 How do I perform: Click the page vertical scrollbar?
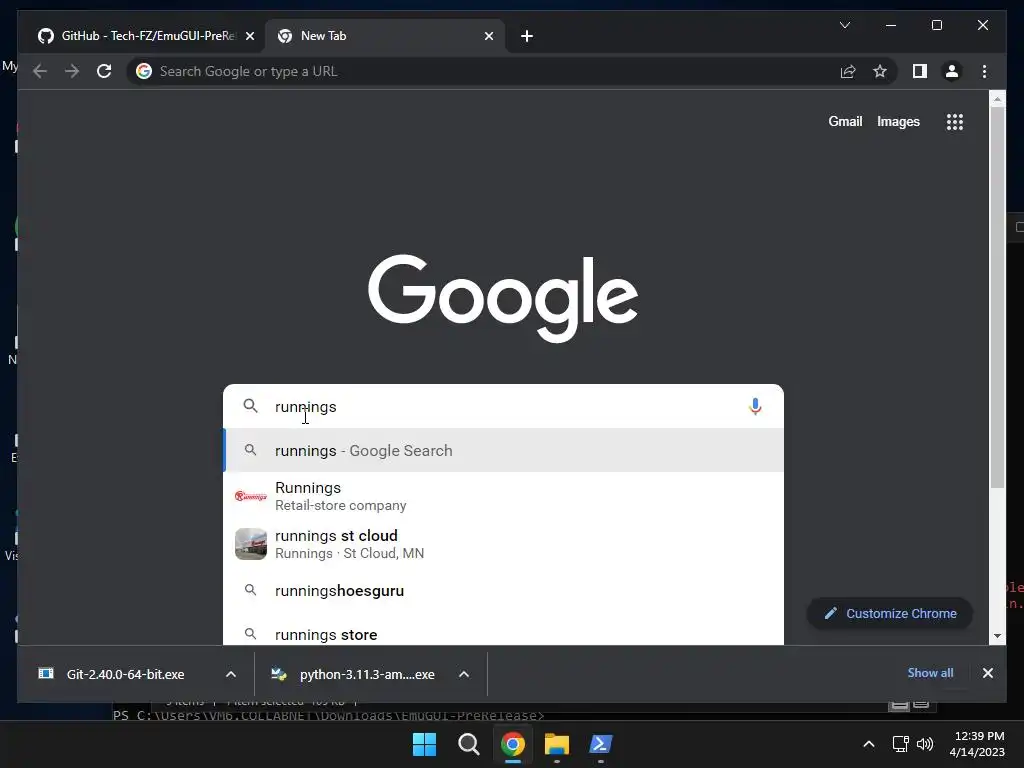click(x=997, y=298)
